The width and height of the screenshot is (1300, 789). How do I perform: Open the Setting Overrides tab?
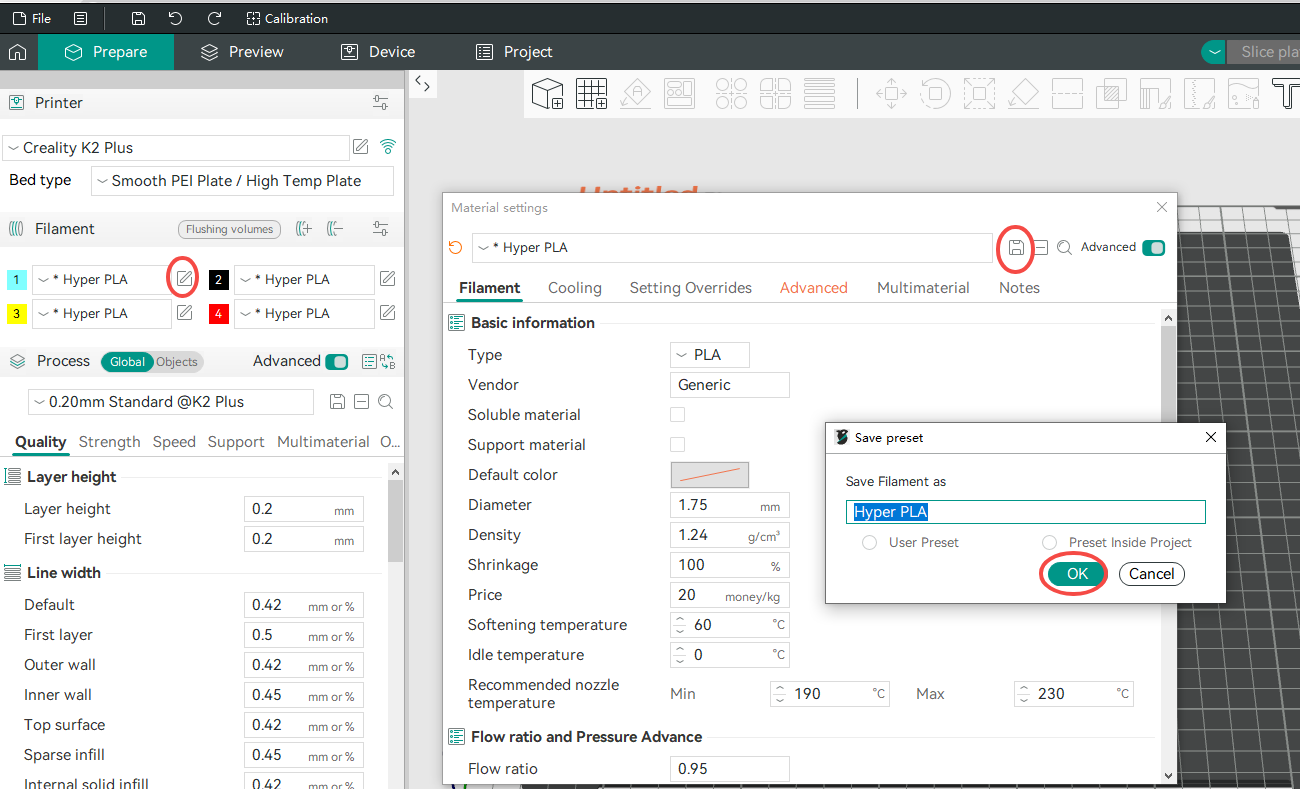coord(691,288)
